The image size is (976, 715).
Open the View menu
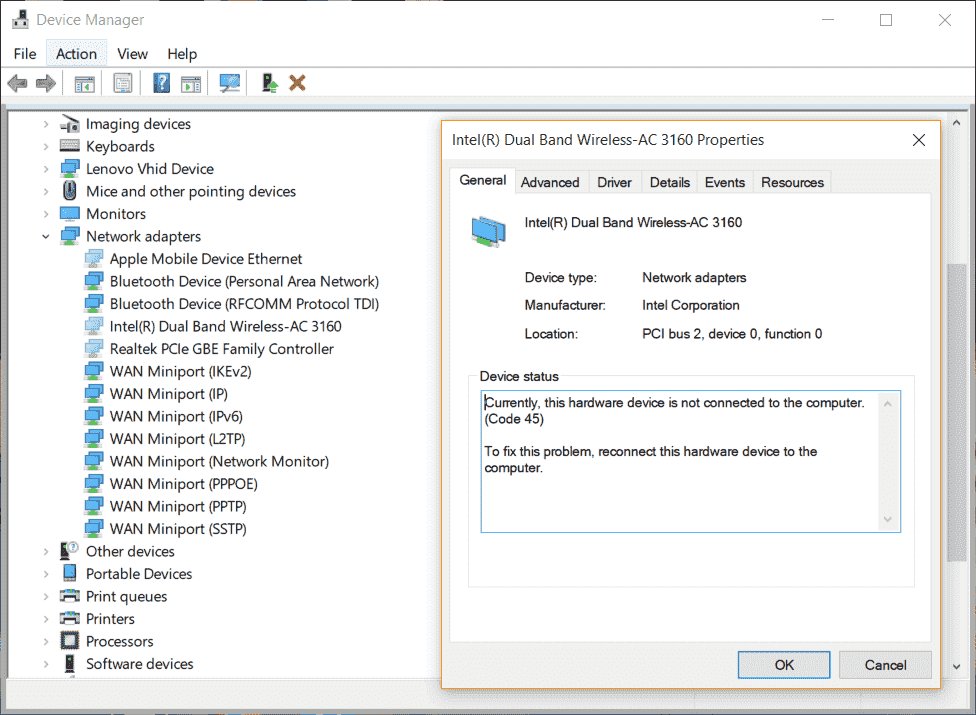[x=133, y=54]
